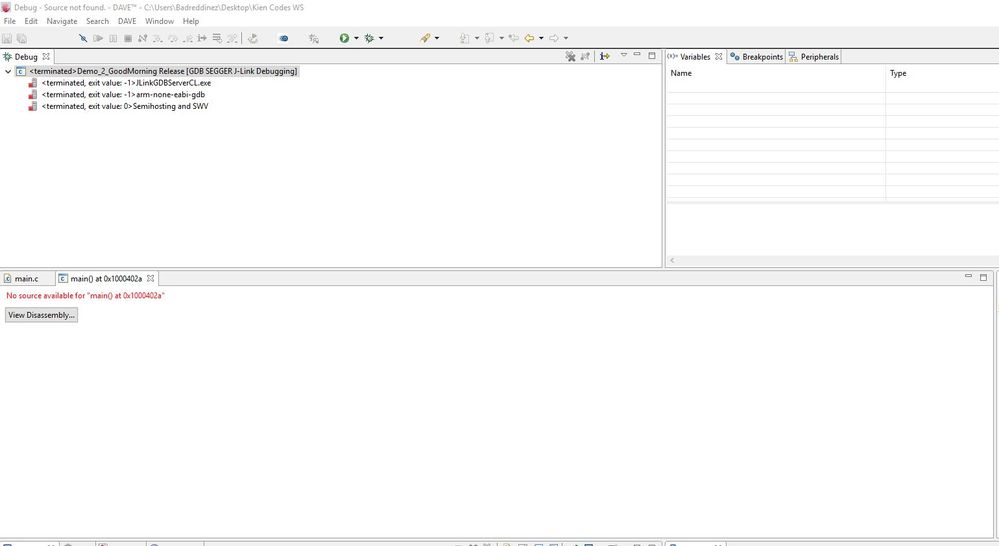Open the Navigate menu
Image resolution: width=999 pixels, height=546 pixels.
62,21
